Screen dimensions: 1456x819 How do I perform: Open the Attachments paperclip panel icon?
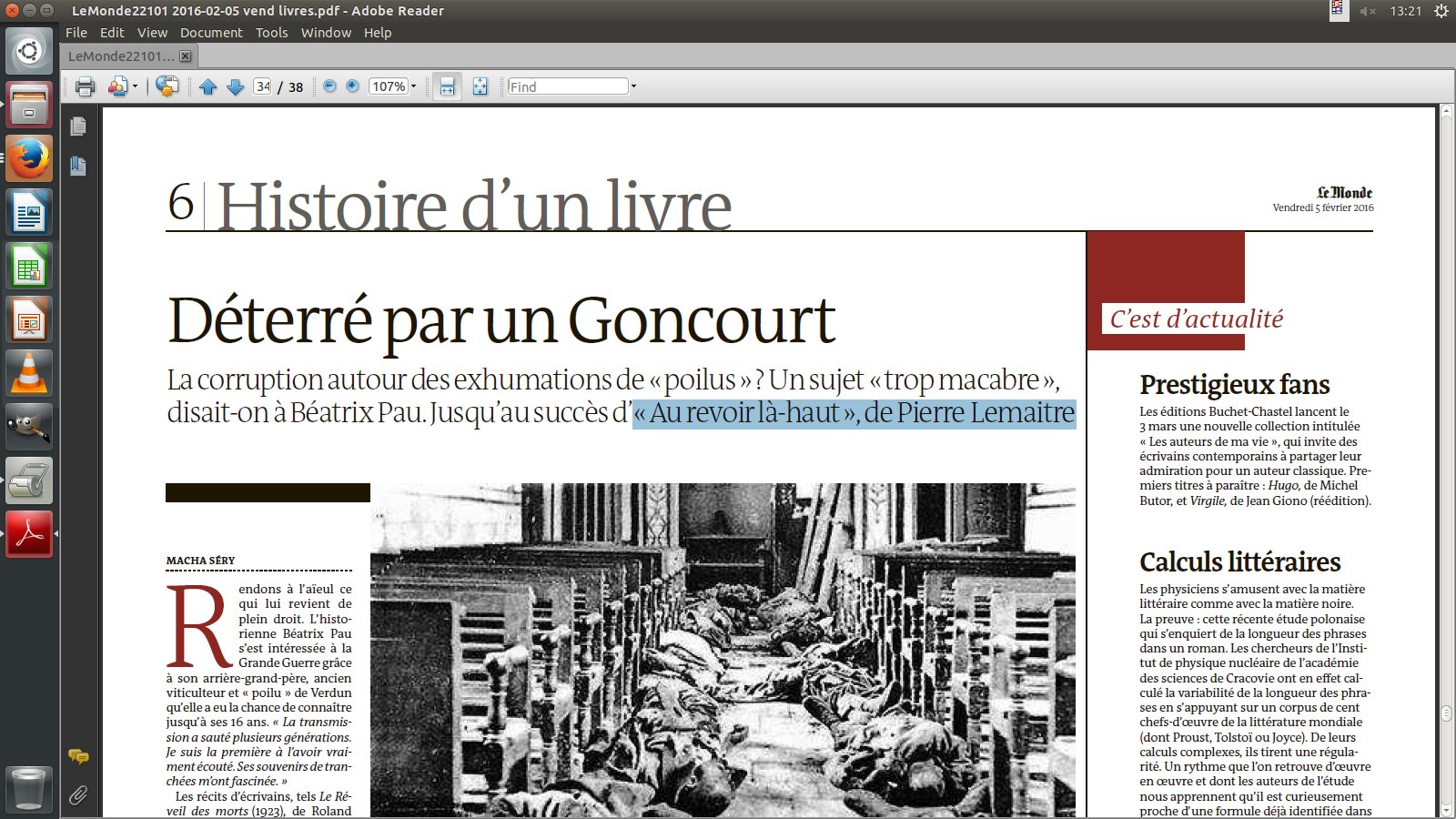point(78,795)
